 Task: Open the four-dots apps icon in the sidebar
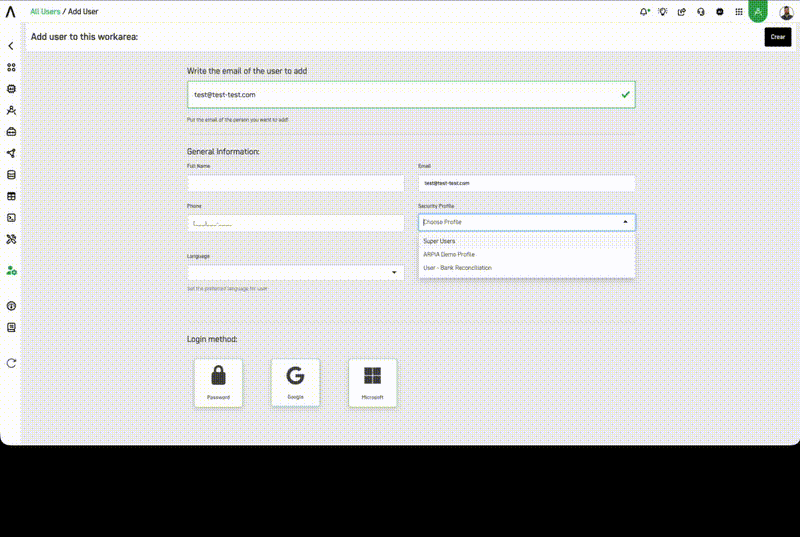click(11, 67)
